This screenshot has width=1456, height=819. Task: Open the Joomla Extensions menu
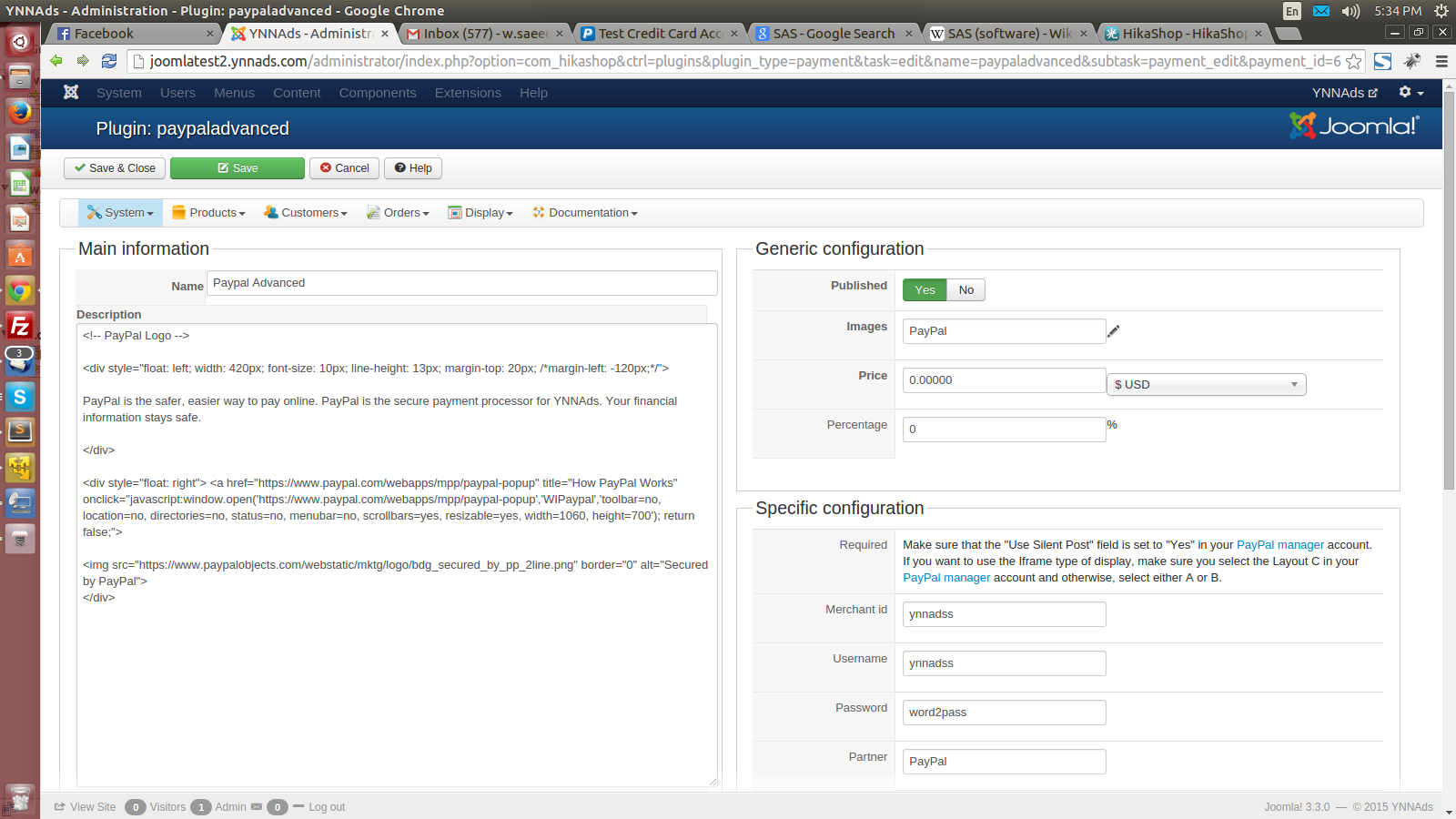[x=468, y=93]
